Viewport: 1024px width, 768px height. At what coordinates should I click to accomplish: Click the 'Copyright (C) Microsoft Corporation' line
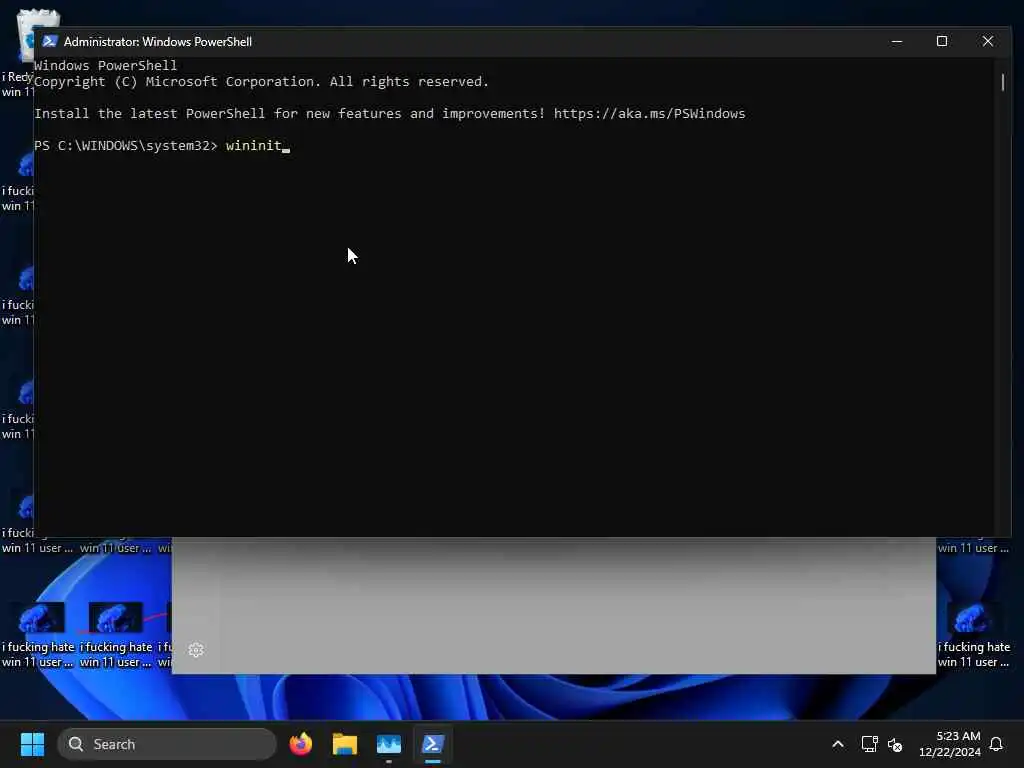click(261, 82)
